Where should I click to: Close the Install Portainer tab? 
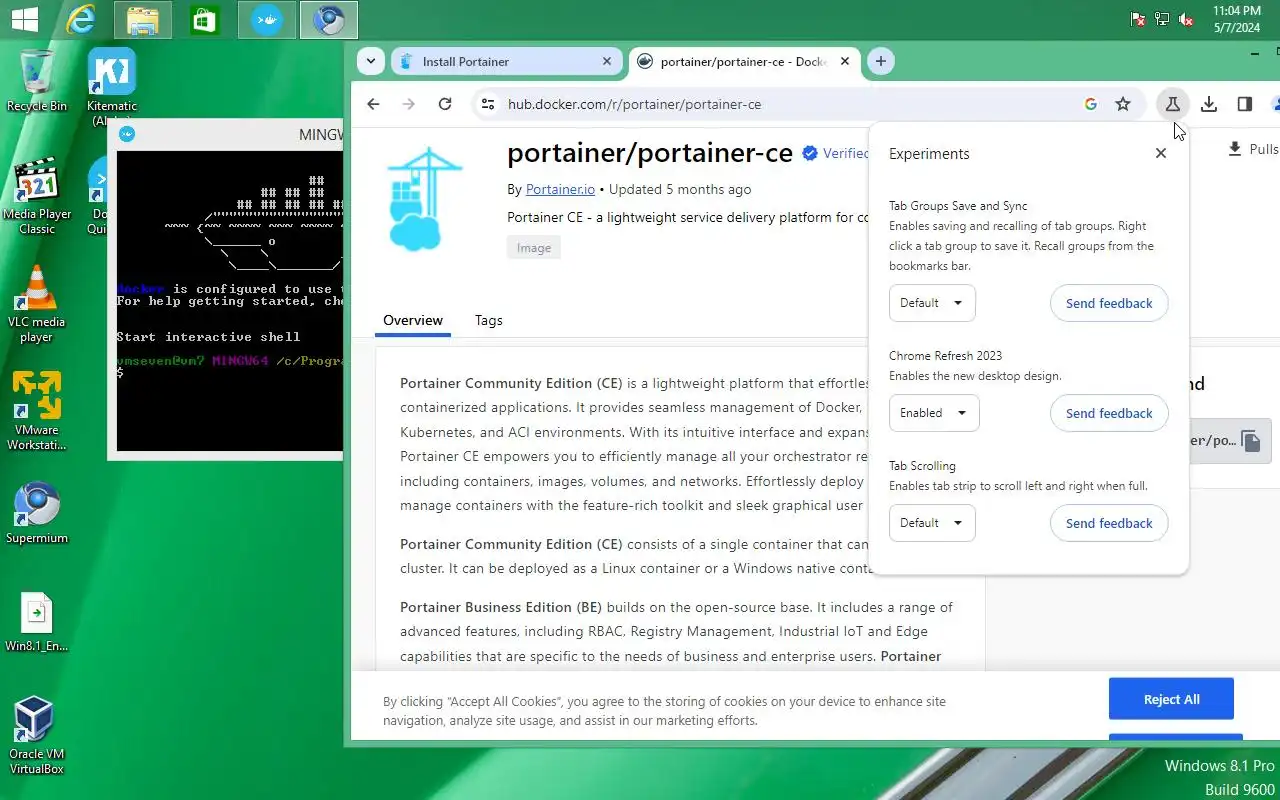click(x=607, y=61)
